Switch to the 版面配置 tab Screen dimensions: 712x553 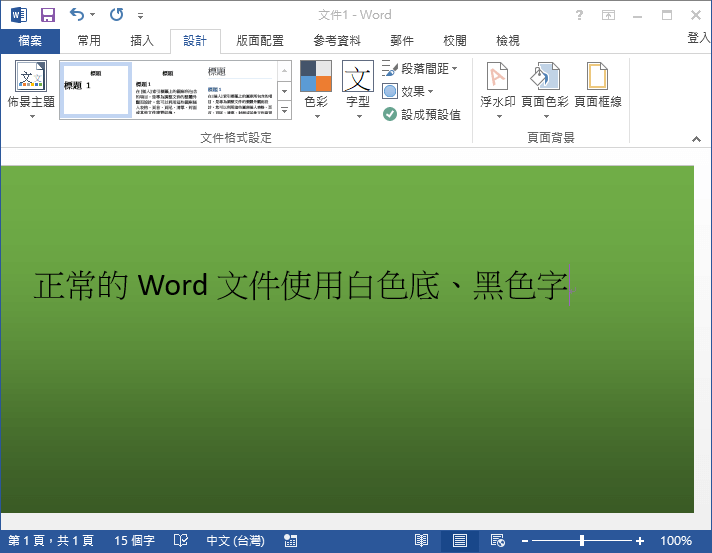coord(260,41)
